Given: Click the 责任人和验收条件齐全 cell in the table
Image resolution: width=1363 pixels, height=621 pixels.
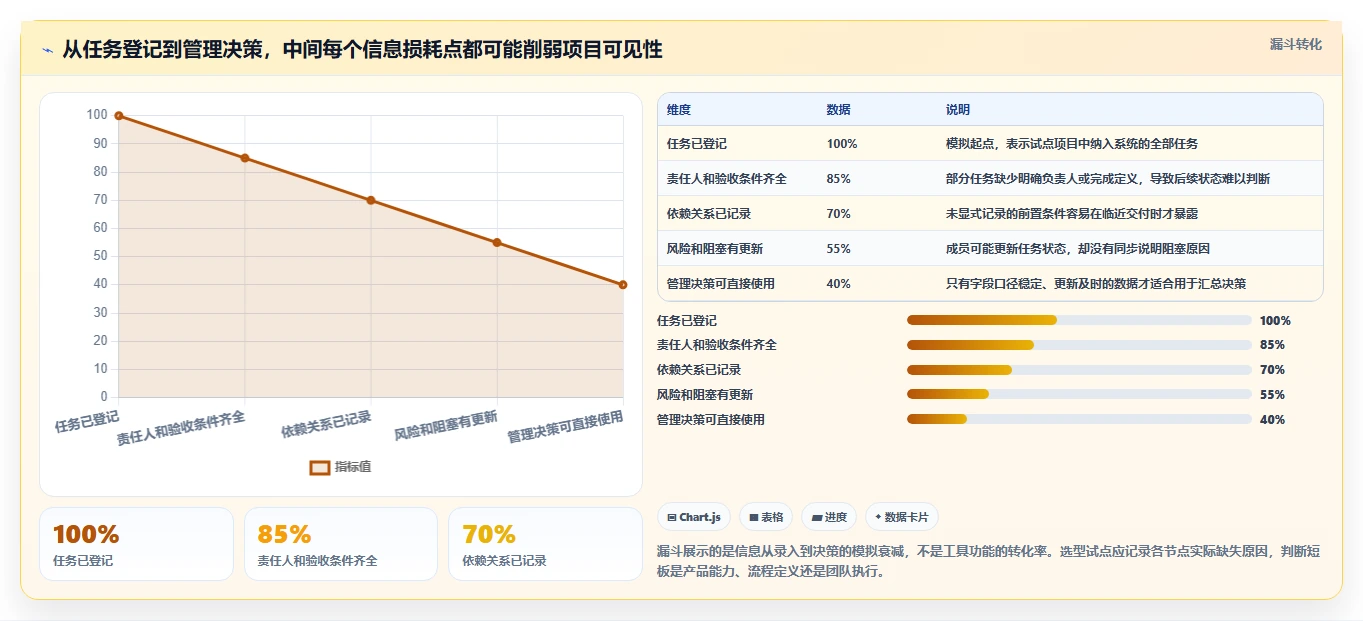Looking at the screenshot, I should pyautogui.click(x=727, y=179).
